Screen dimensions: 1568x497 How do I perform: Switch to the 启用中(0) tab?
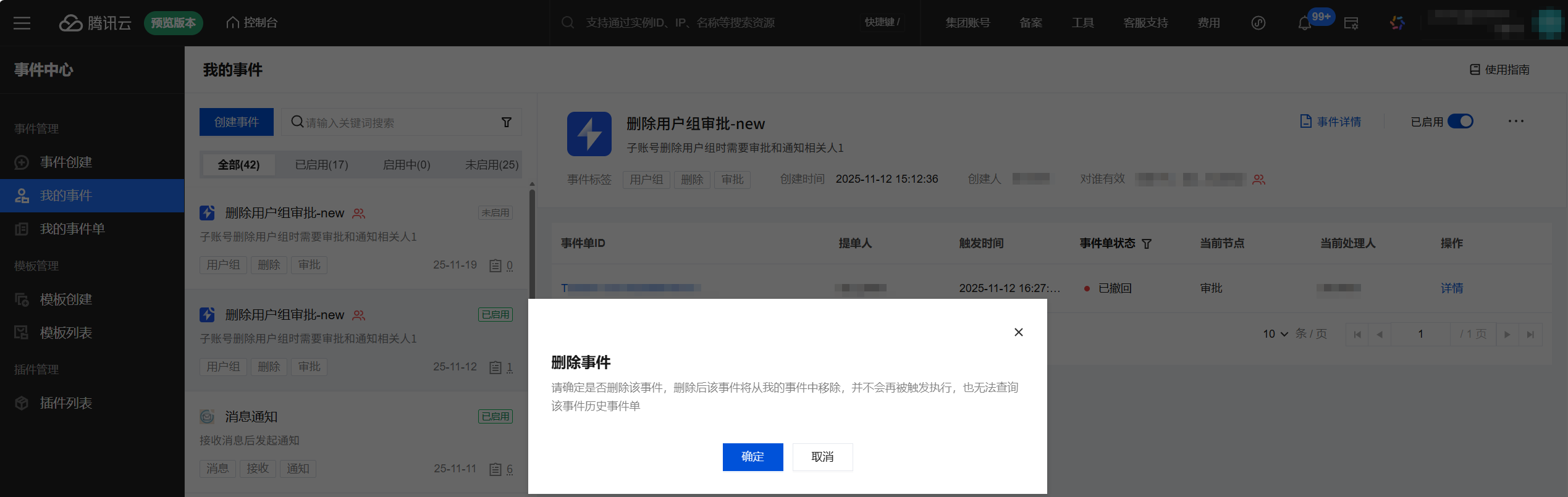(x=407, y=165)
